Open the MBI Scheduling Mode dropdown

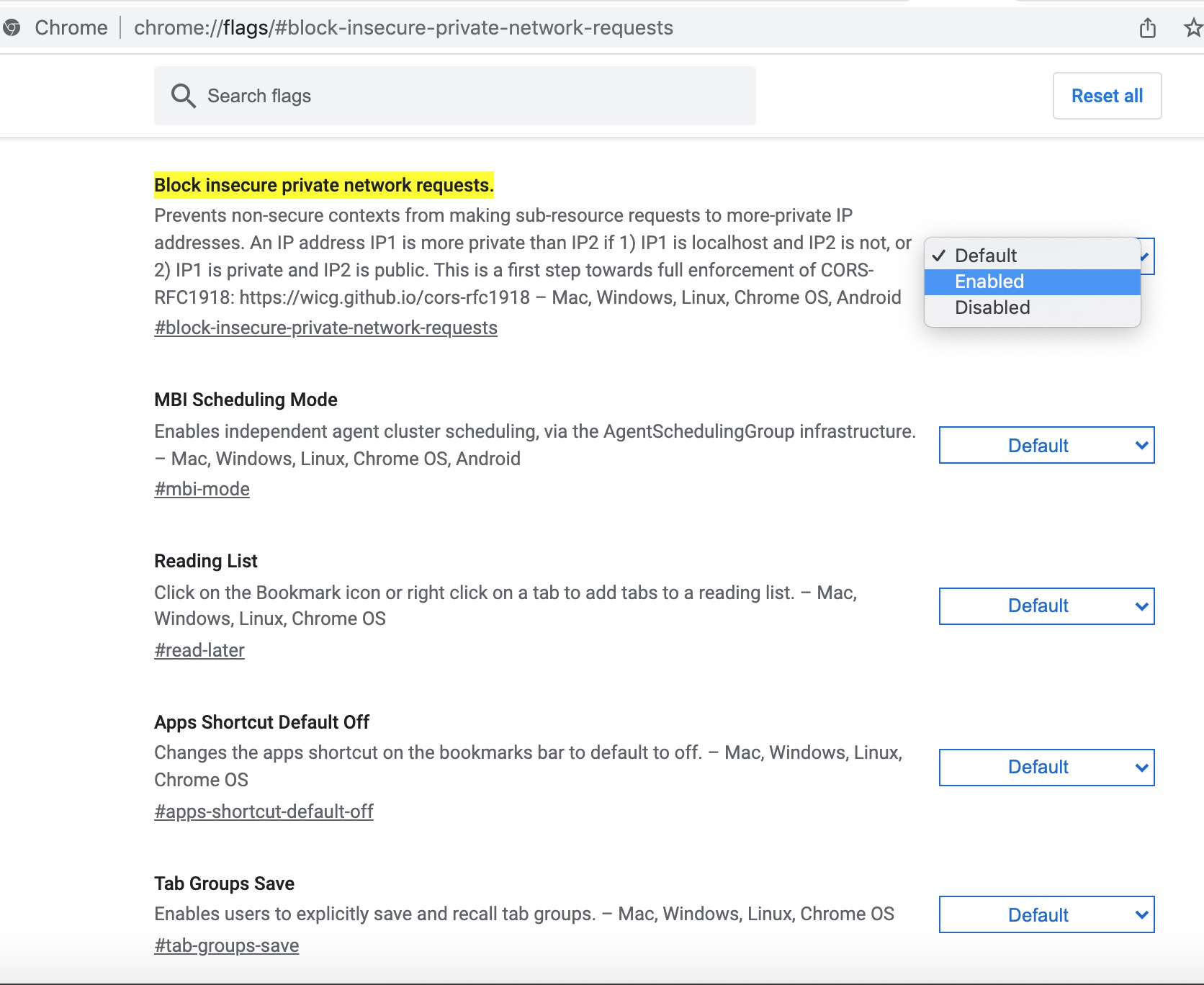pos(1046,446)
